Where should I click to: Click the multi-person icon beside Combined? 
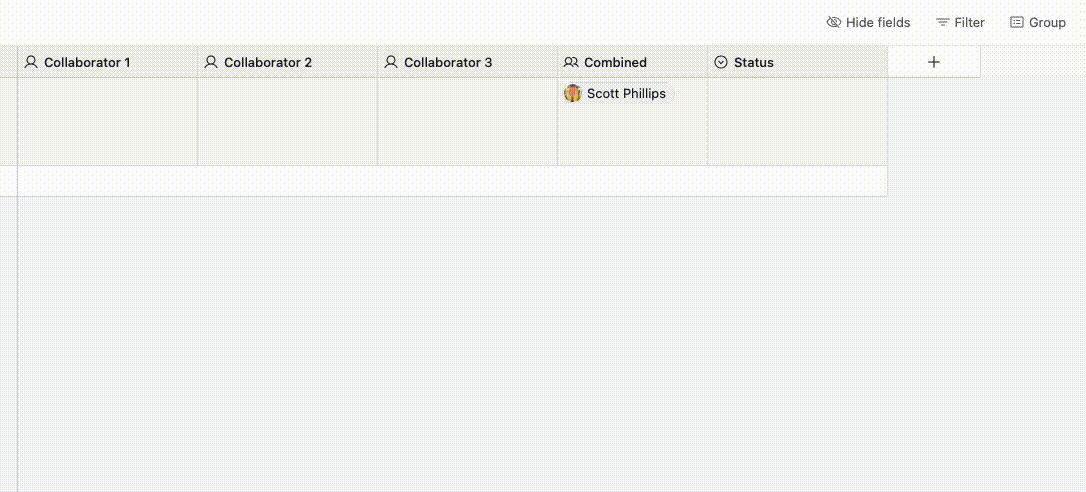pos(571,62)
